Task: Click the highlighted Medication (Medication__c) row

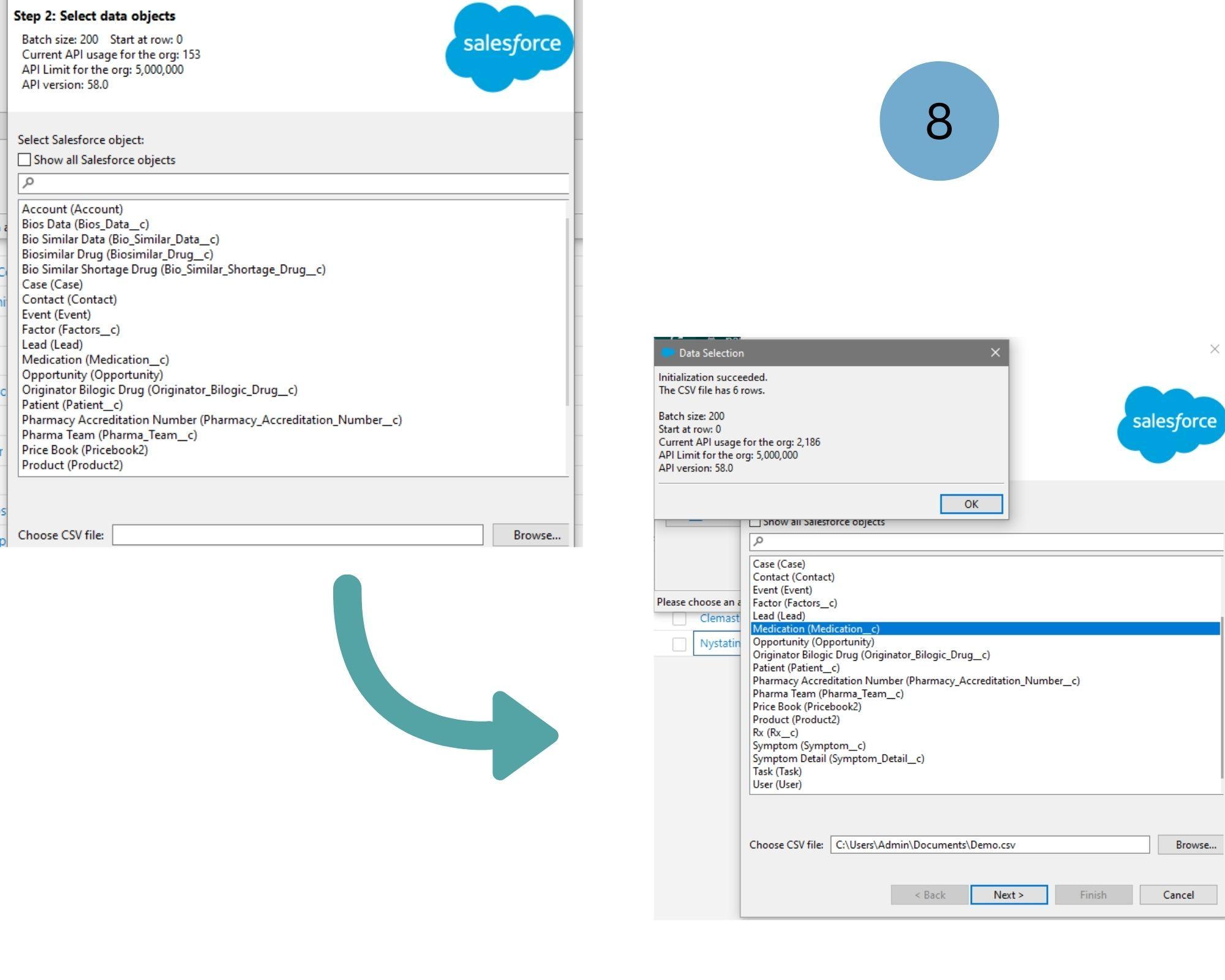Action: pyautogui.click(x=985, y=628)
